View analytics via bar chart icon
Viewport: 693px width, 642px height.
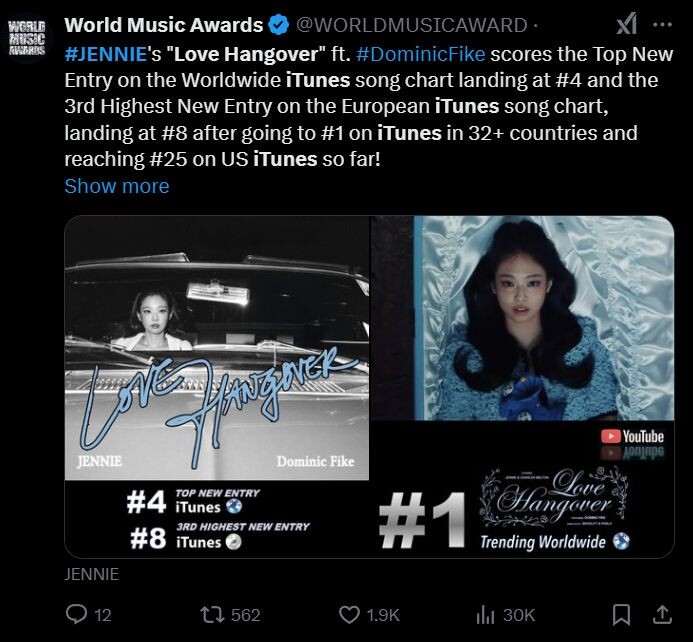[485, 615]
